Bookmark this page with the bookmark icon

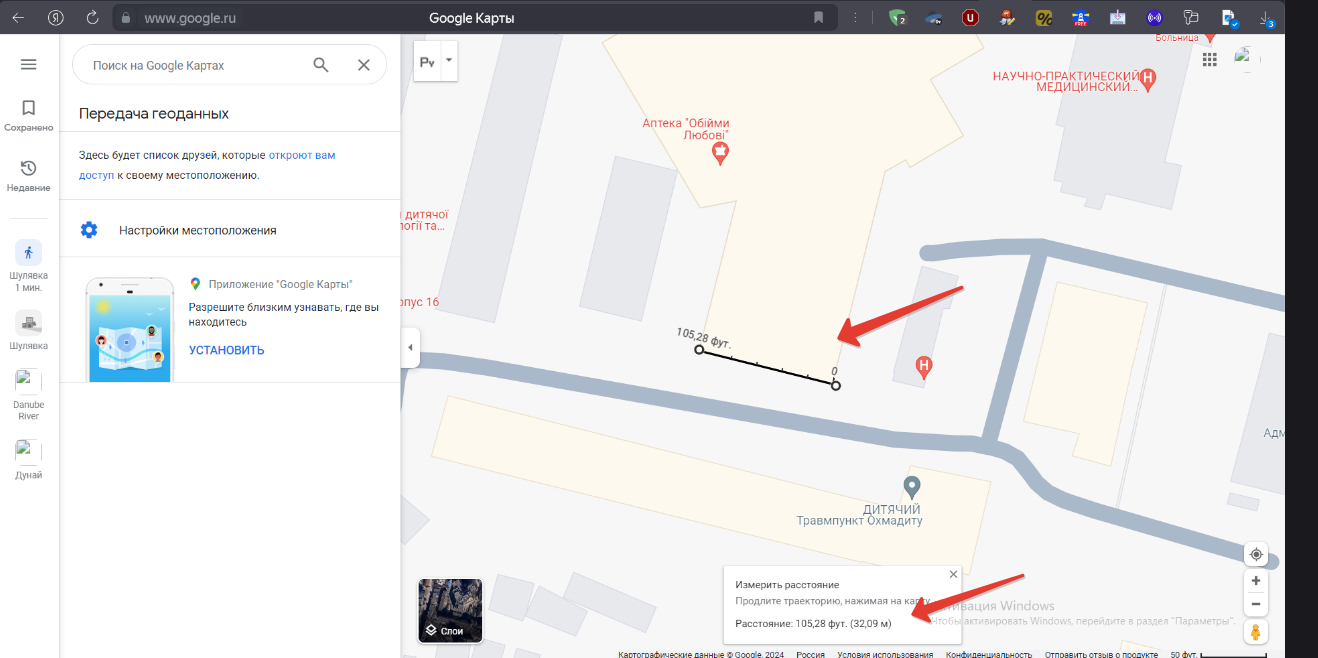point(818,18)
